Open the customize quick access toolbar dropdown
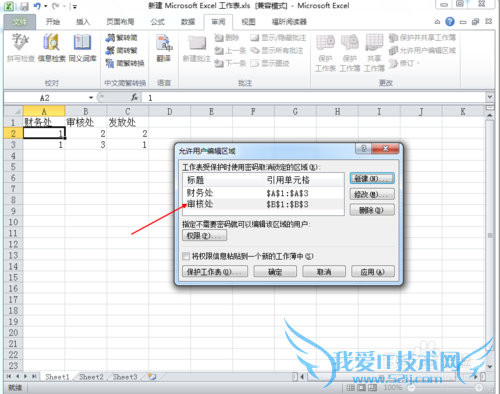This screenshot has height=394, width=500. point(75,6)
